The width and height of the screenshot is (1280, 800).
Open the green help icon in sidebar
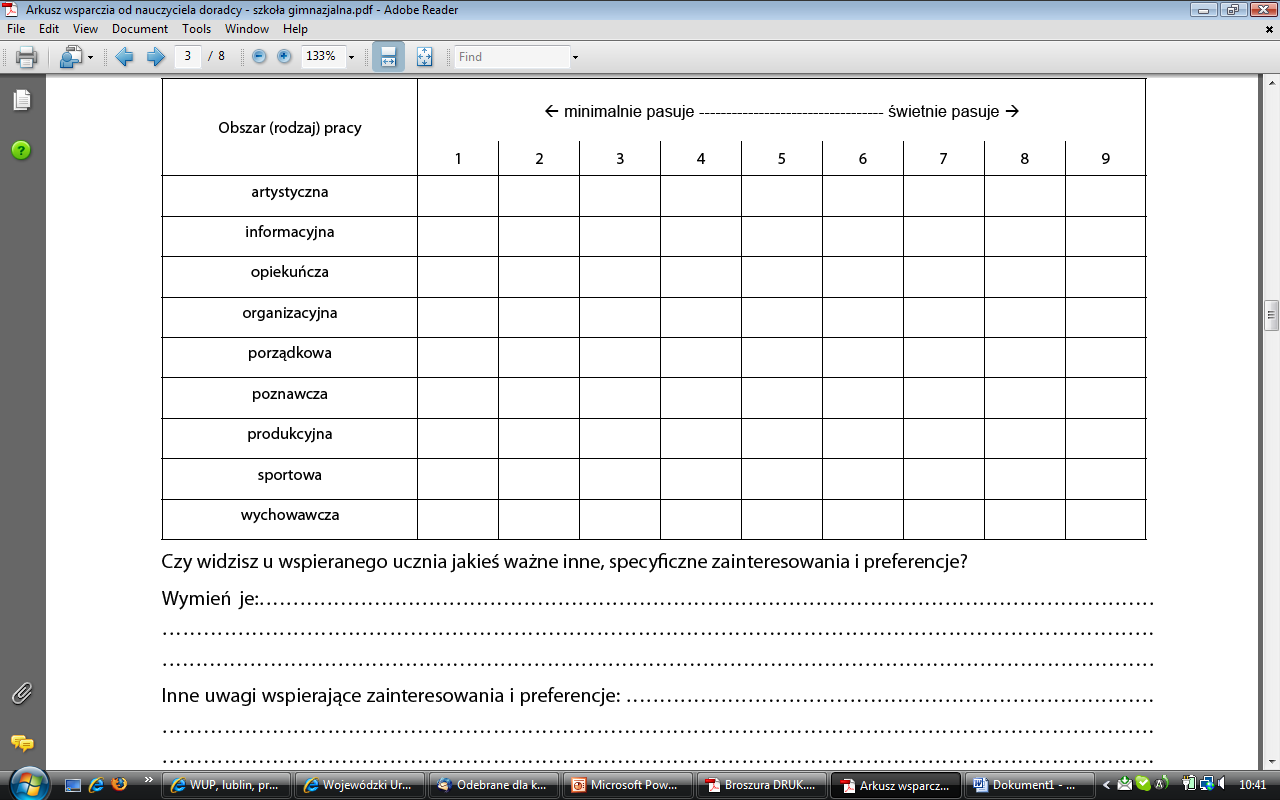(x=21, y=150)
